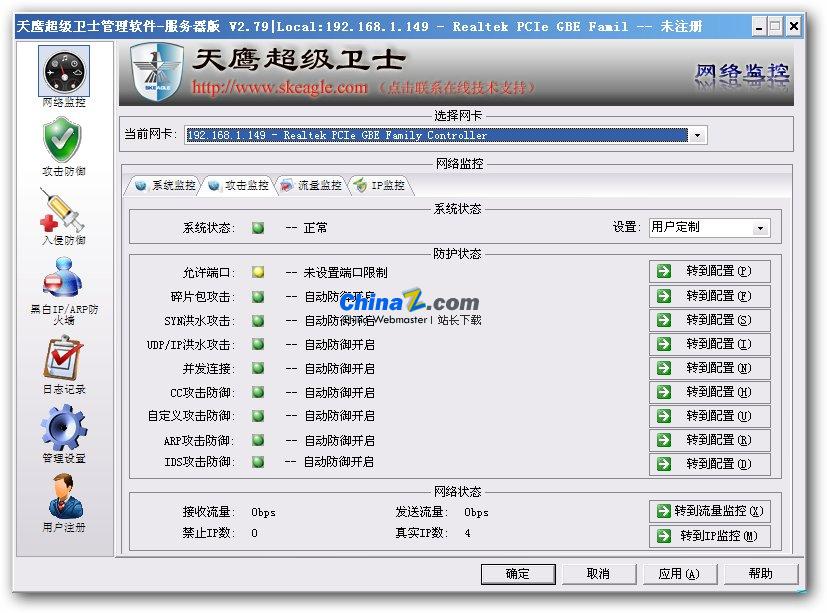Open 入侵防御 from the sidebar
The height and width of the screenshot is (613, 827).
click(62, 207)
